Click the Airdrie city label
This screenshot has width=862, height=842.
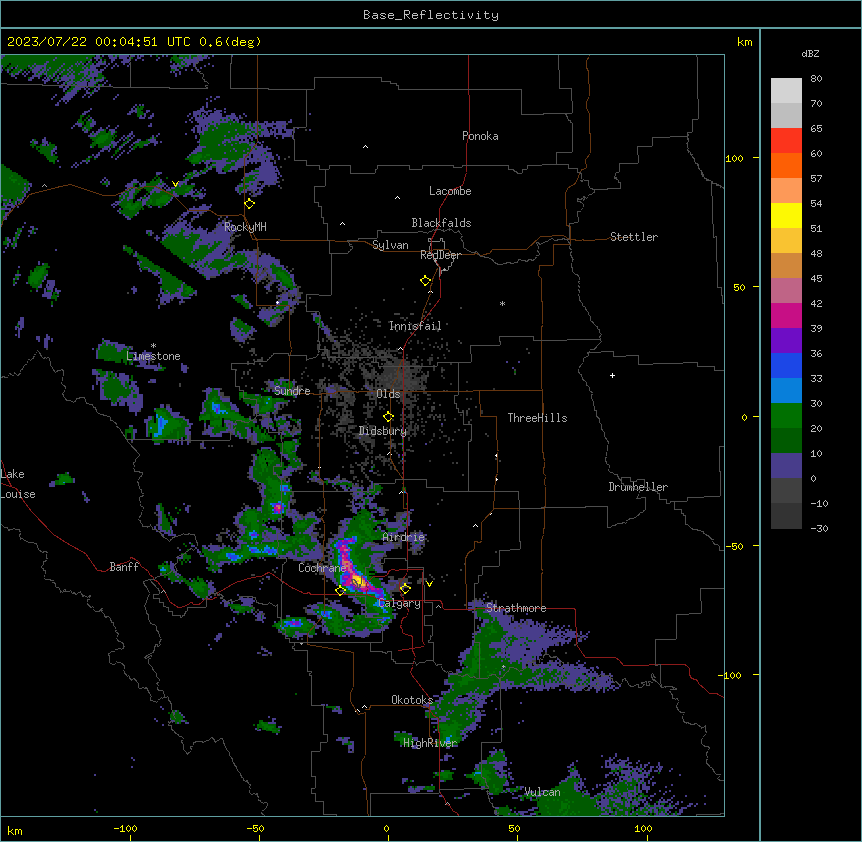[x=404, y=537]
